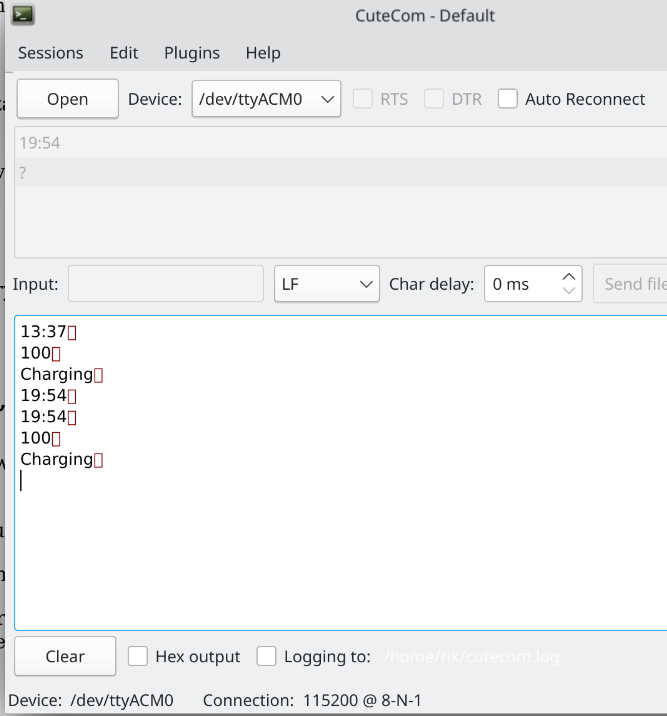
Task: Click the /home/rik/cutecom.log path field
Action: tap(472, 657)
